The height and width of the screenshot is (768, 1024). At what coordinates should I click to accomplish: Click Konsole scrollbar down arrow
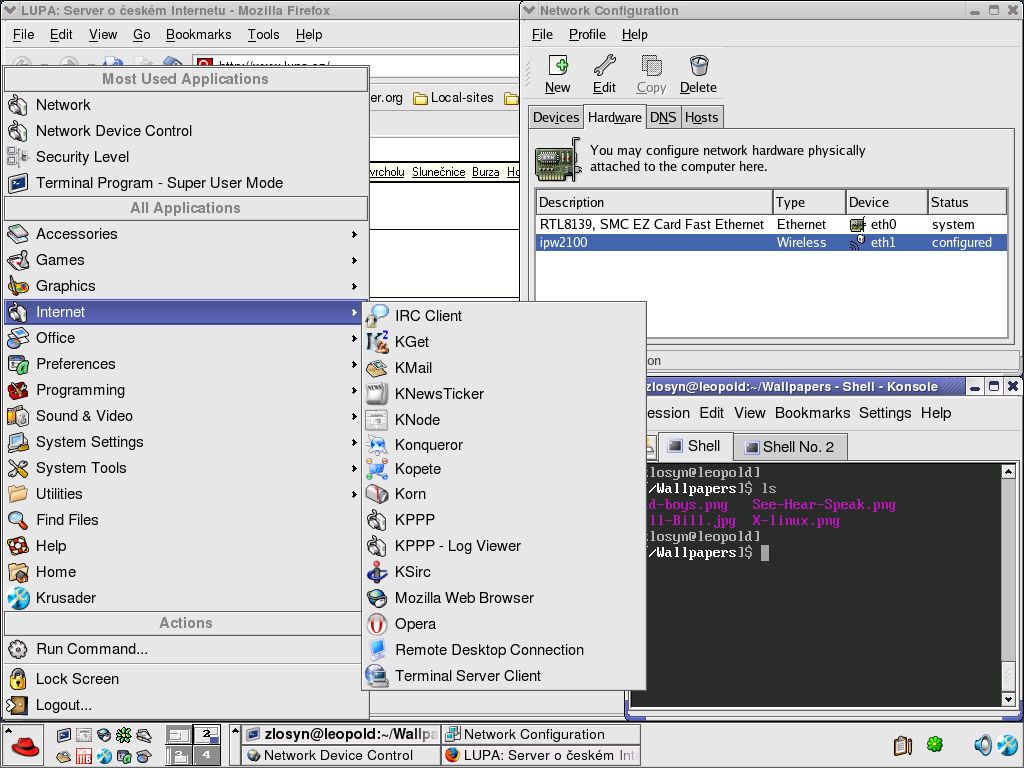[x=1008, y=699]
